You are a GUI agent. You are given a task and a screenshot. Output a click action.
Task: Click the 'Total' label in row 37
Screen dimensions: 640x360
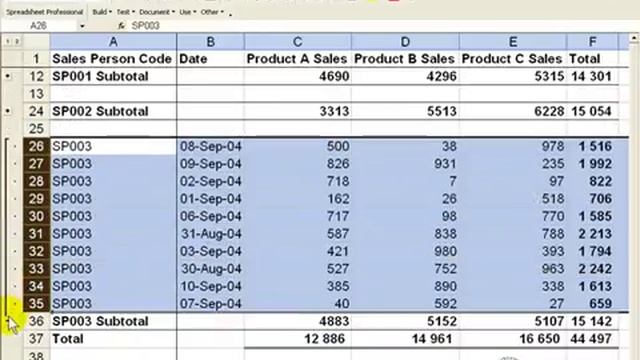point(113,339)
